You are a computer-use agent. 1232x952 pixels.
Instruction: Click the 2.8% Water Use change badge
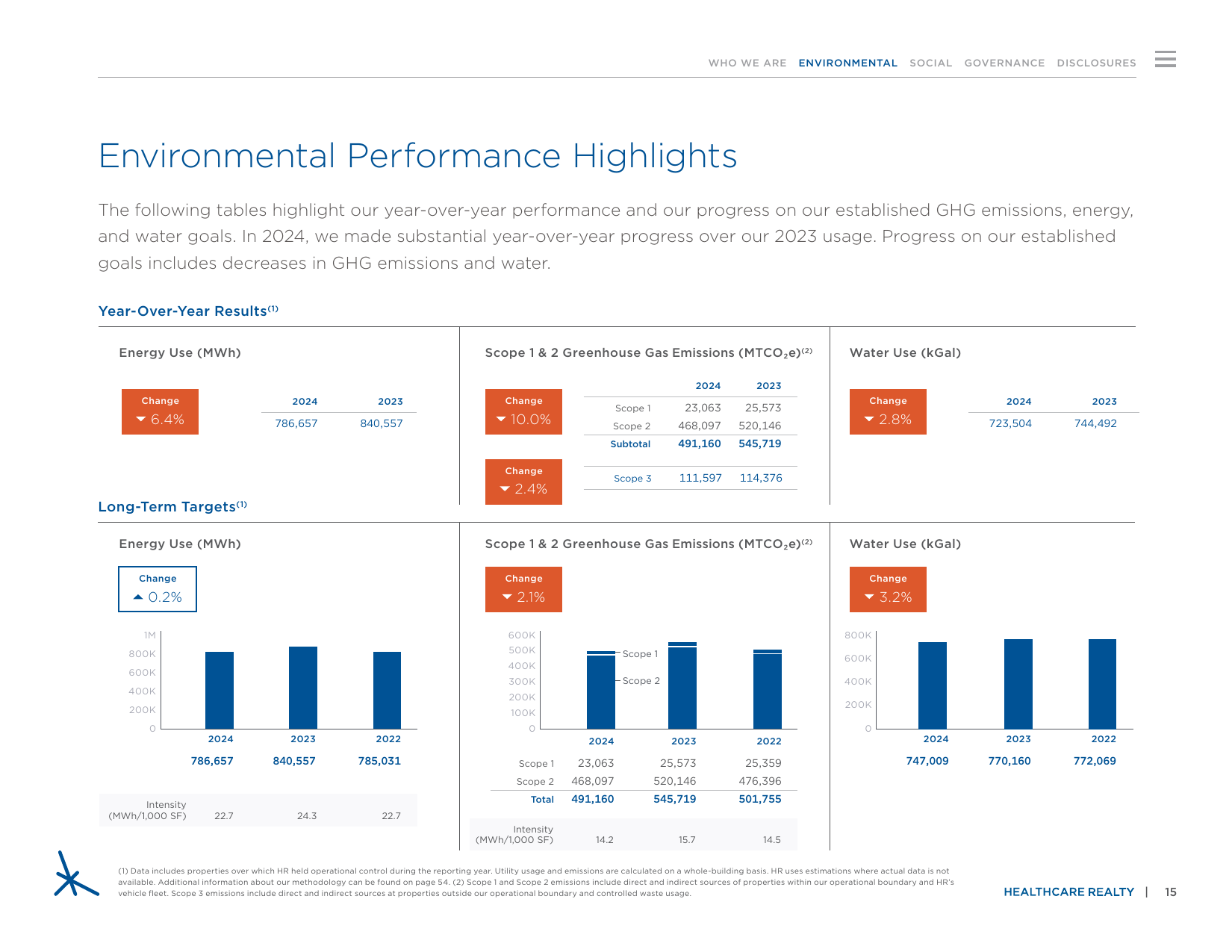point(888,411)
